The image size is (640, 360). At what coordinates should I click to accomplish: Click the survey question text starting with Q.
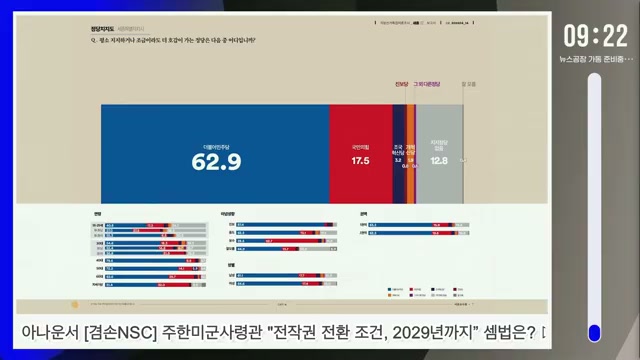[173, 40]
